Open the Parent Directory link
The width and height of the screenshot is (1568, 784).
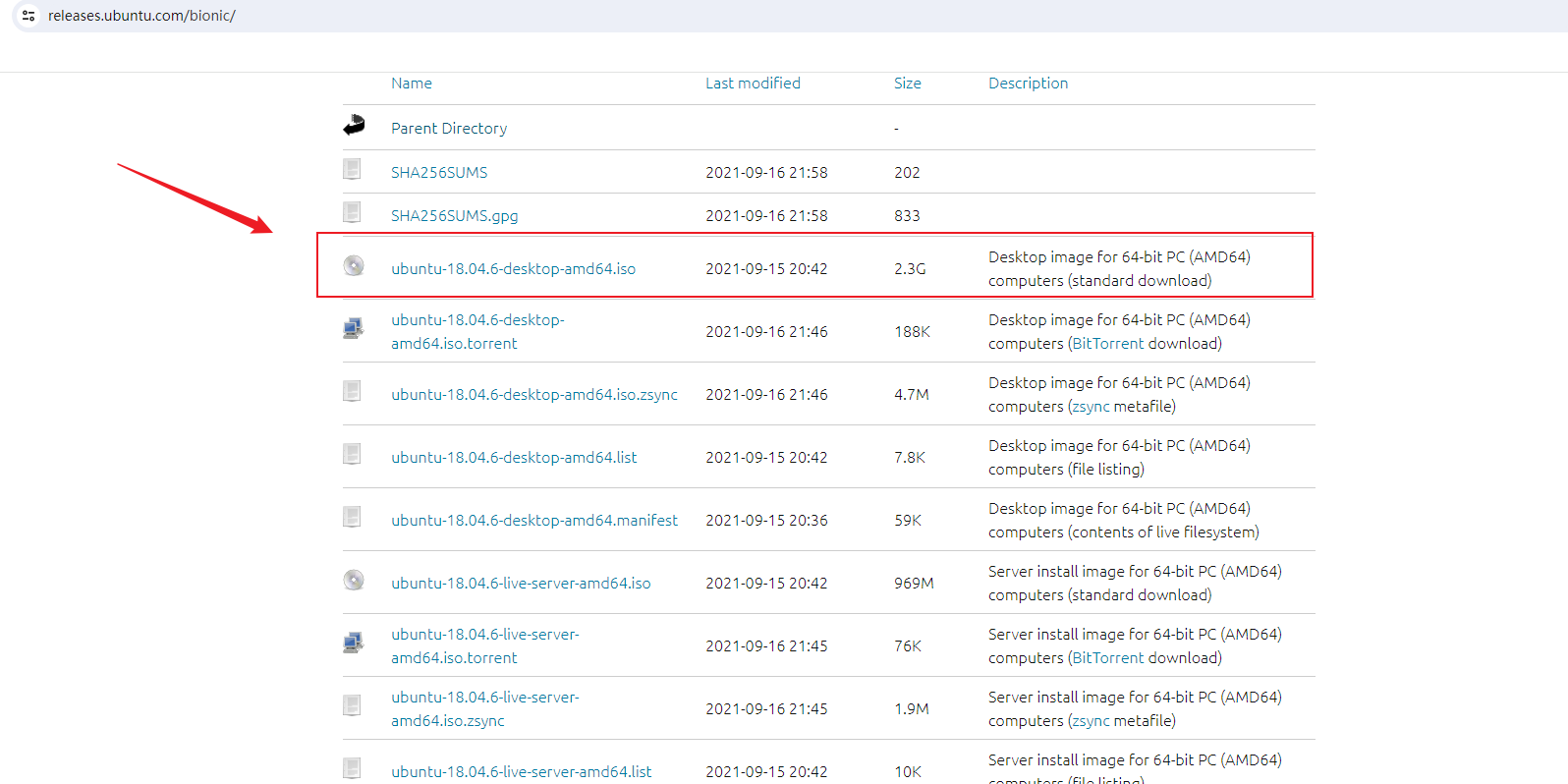[x=449, y=129]
